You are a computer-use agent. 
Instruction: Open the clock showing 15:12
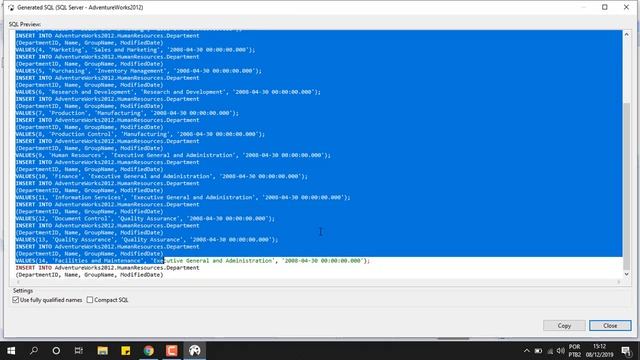(x=600, y=351)
